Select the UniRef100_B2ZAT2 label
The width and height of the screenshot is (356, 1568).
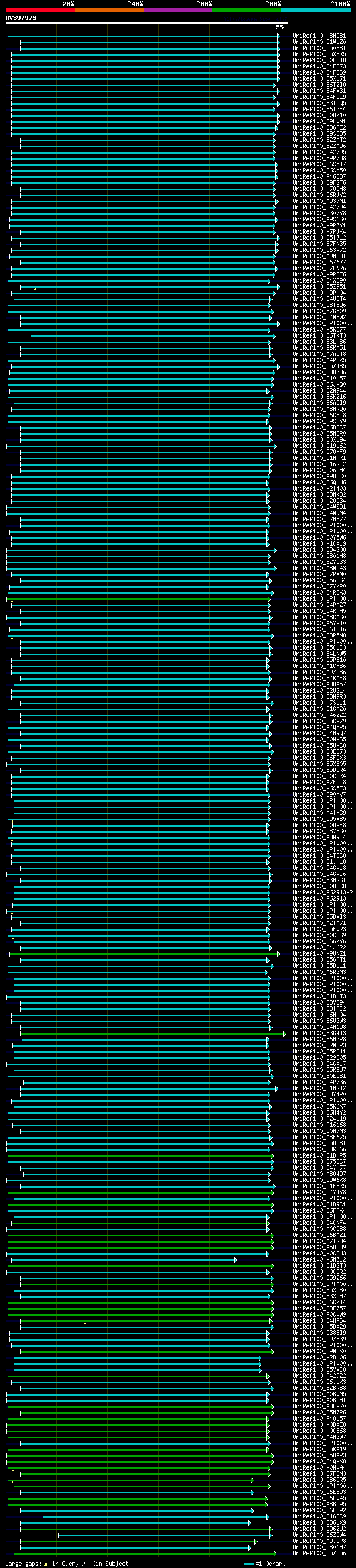pos(319,140)
